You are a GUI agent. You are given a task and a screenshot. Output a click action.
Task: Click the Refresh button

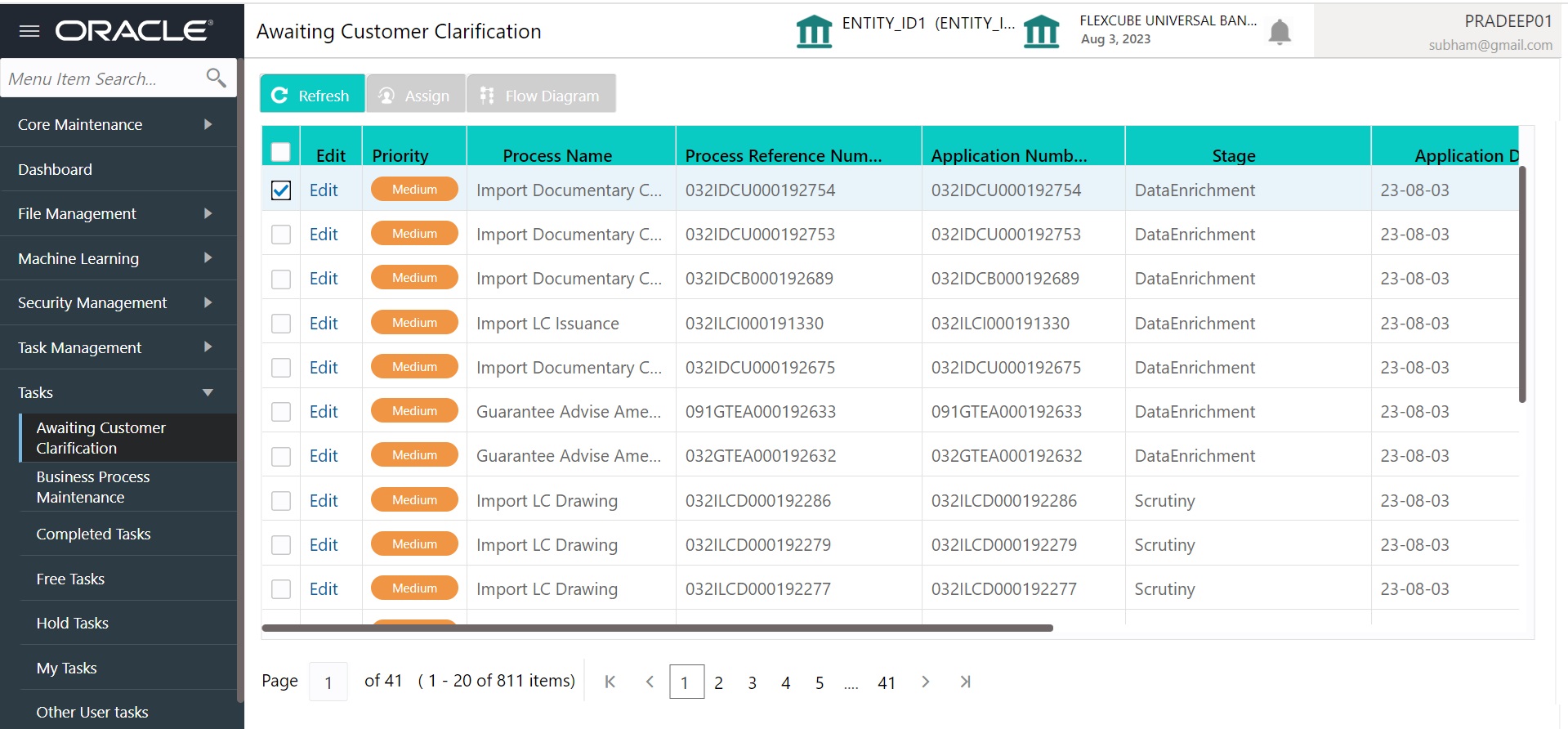coord(312,95)
